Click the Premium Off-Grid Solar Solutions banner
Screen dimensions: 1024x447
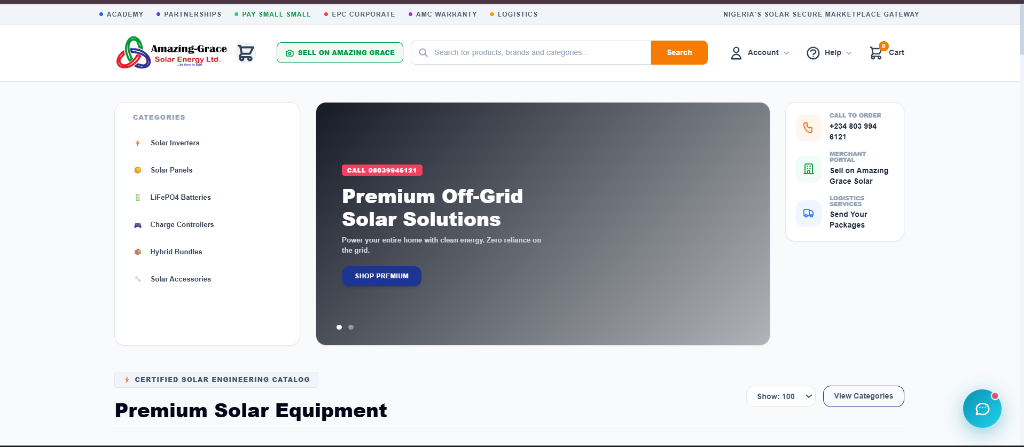543,224
